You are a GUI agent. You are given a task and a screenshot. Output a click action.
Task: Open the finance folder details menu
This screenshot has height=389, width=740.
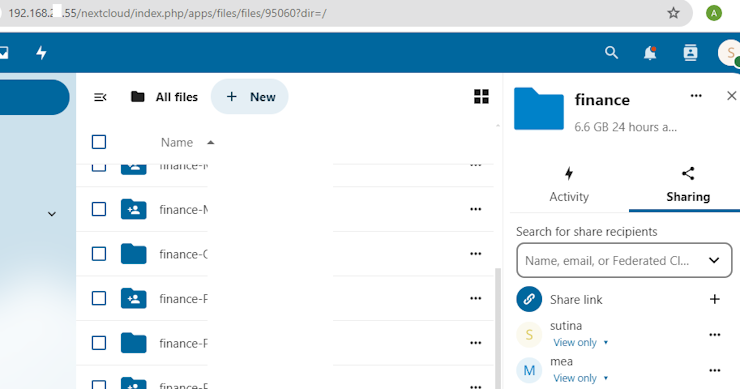(x=696, y=96)
